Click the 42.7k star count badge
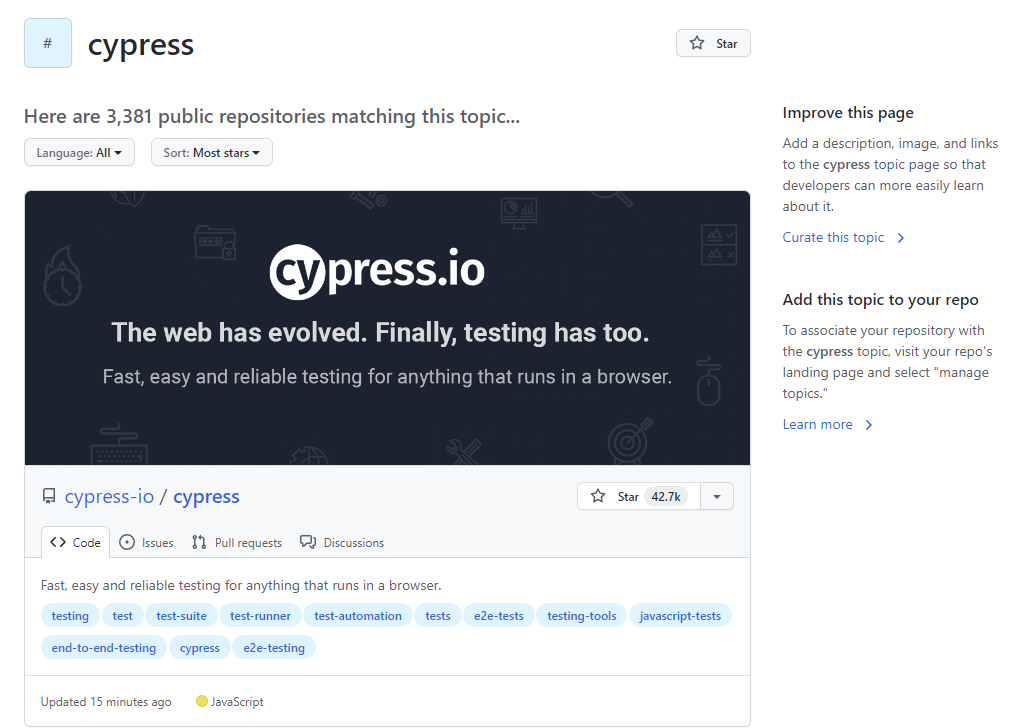1028x728 pixels. point(666,496)
